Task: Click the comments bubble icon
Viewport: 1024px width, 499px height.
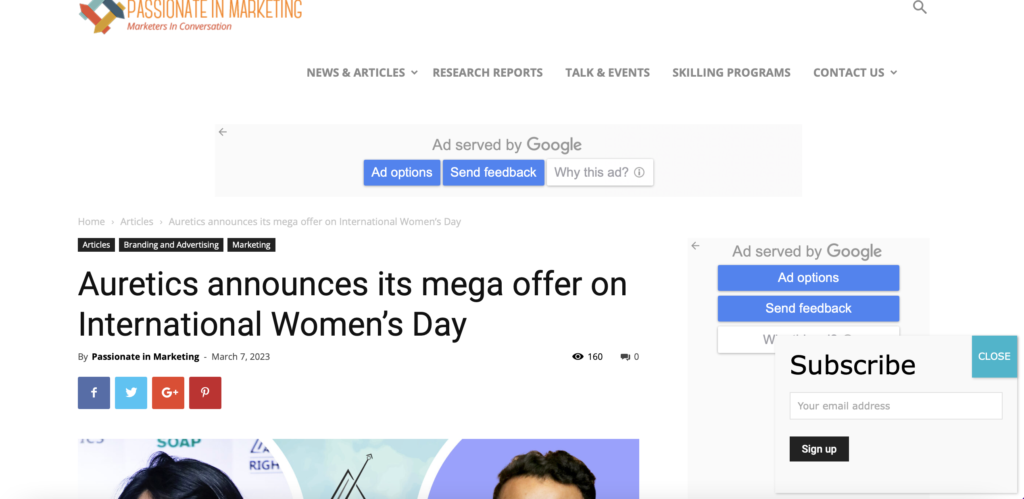Action: [625, 357]
